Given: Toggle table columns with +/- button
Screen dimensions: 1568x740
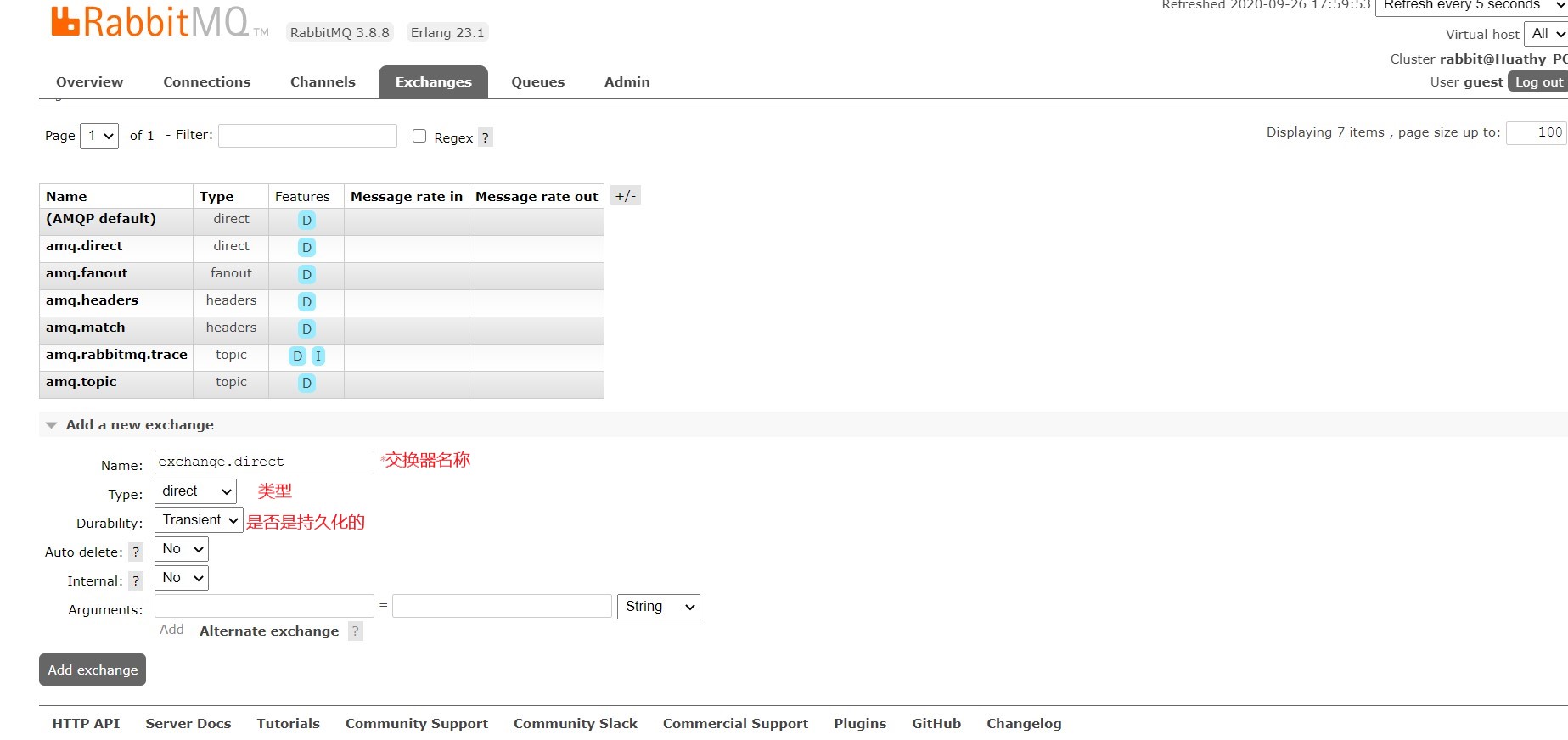Looking at the screenshot, I should (625, 195).
